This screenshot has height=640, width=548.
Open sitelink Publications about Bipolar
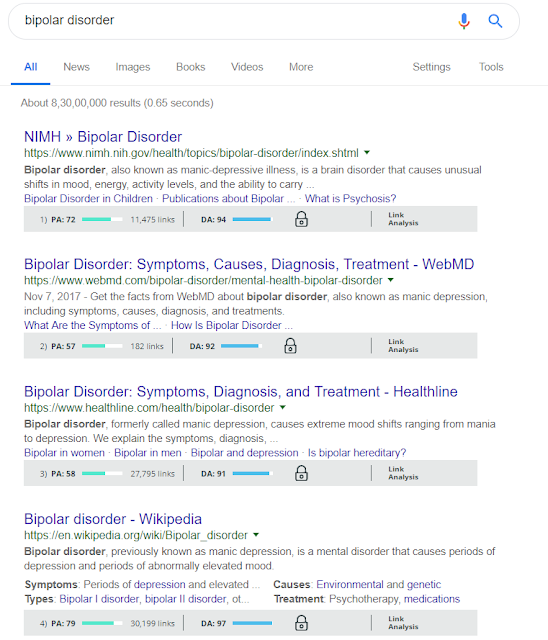click(223, 199)
